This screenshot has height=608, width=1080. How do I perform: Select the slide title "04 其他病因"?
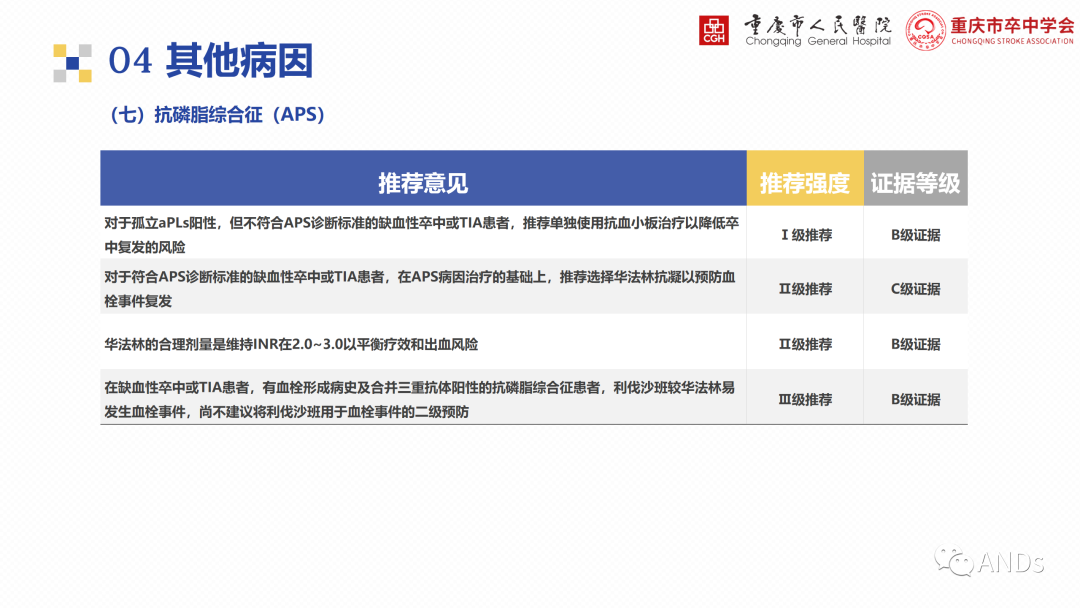211,61
